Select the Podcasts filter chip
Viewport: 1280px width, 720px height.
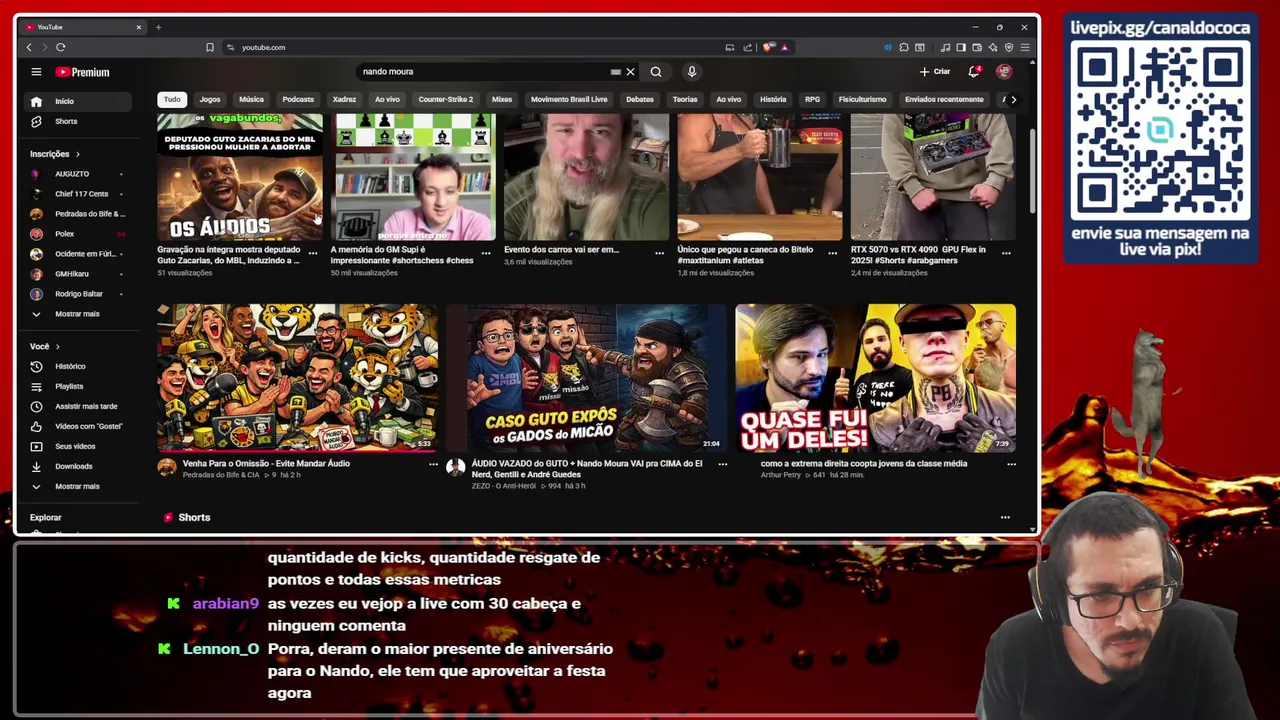pyautogui.click(x=298, y=99)
